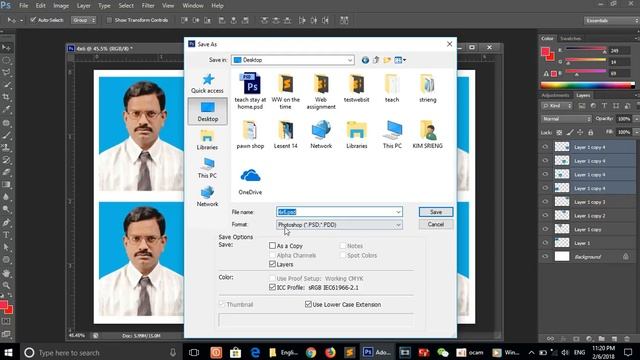Click the File name input field
This screenshot has width=640, height=360.
point(339,212)
